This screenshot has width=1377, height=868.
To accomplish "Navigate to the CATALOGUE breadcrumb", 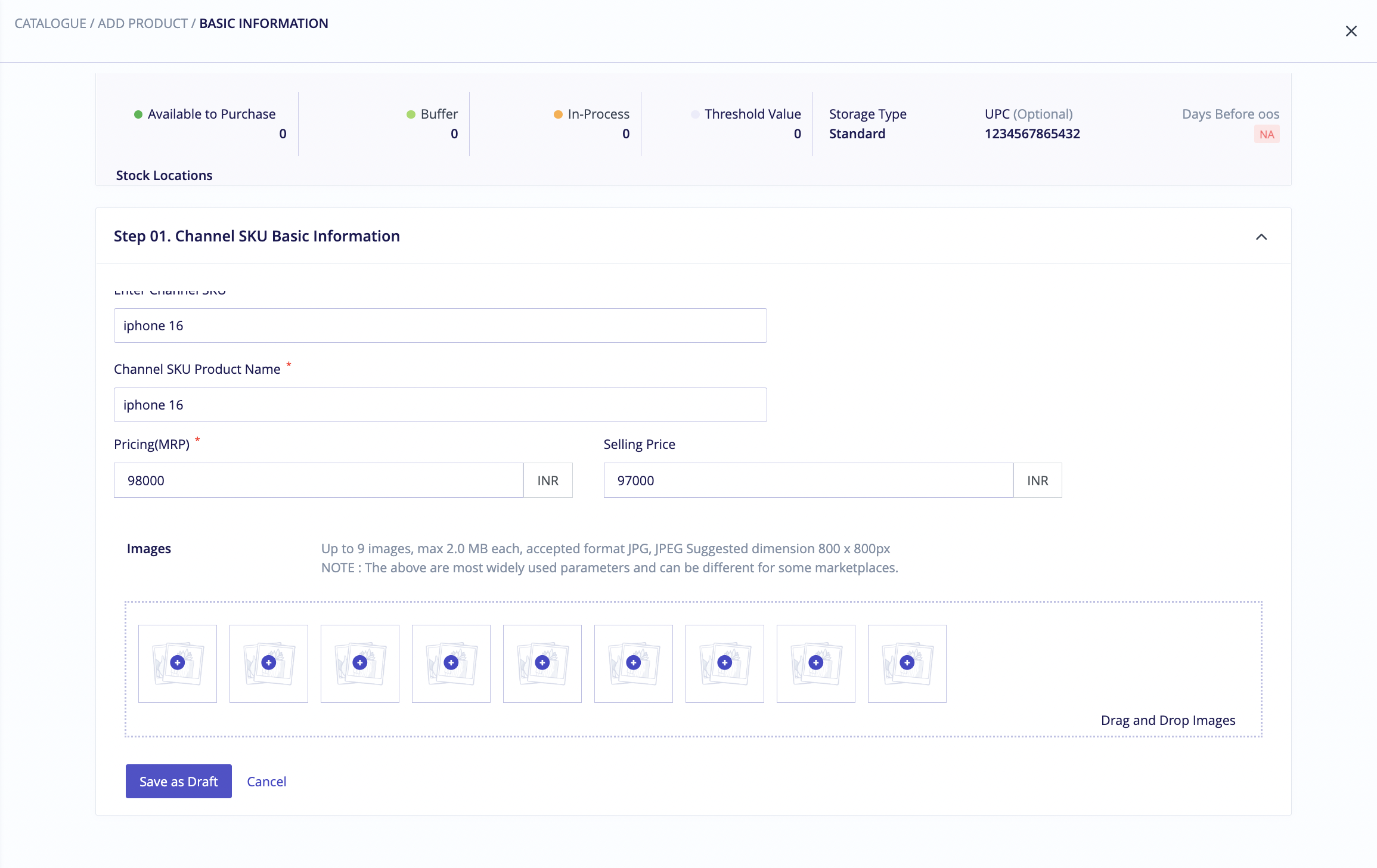I will pyautogui.click(x=50, y=23).
